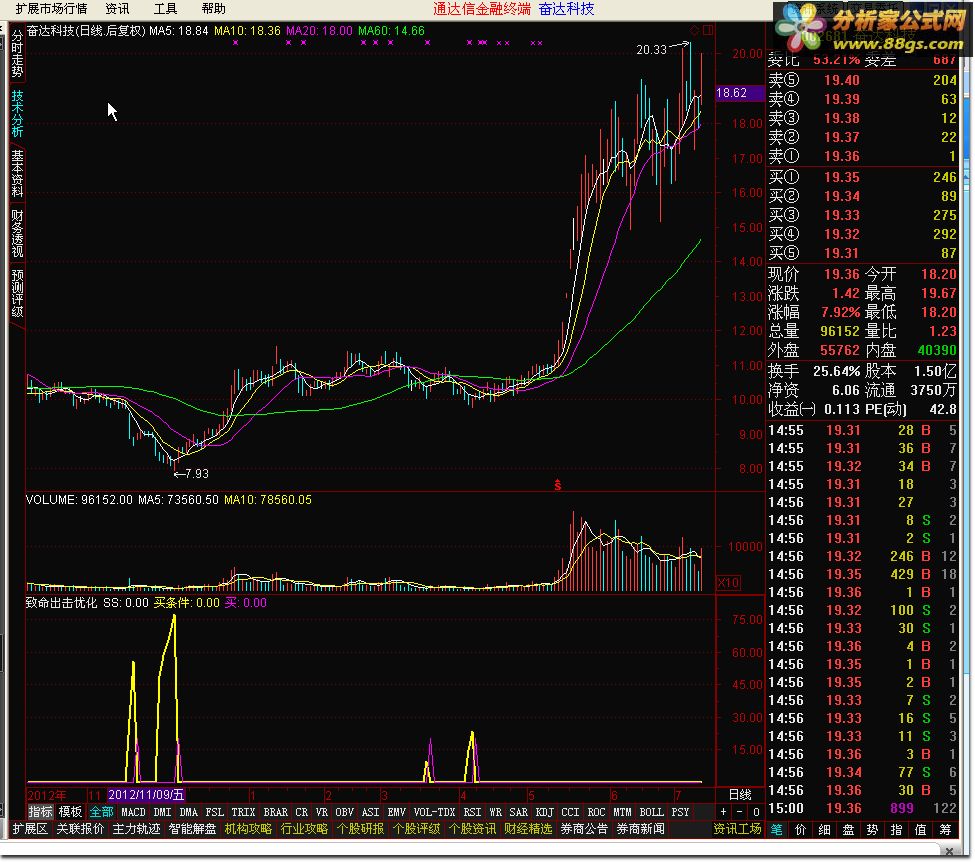The width and height of the screenshot is (975, 862).
Task: Click the 日线 period label
Action: [x=740, y=795]
